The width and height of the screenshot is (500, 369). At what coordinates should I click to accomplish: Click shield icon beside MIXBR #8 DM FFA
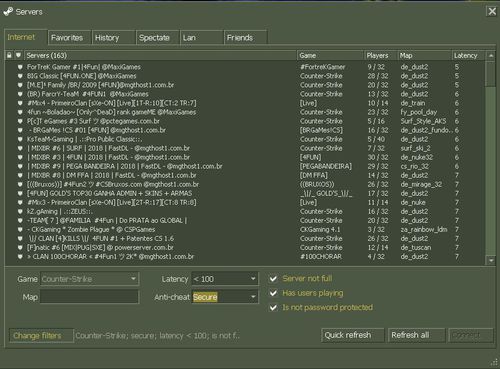tap(20, 175)
